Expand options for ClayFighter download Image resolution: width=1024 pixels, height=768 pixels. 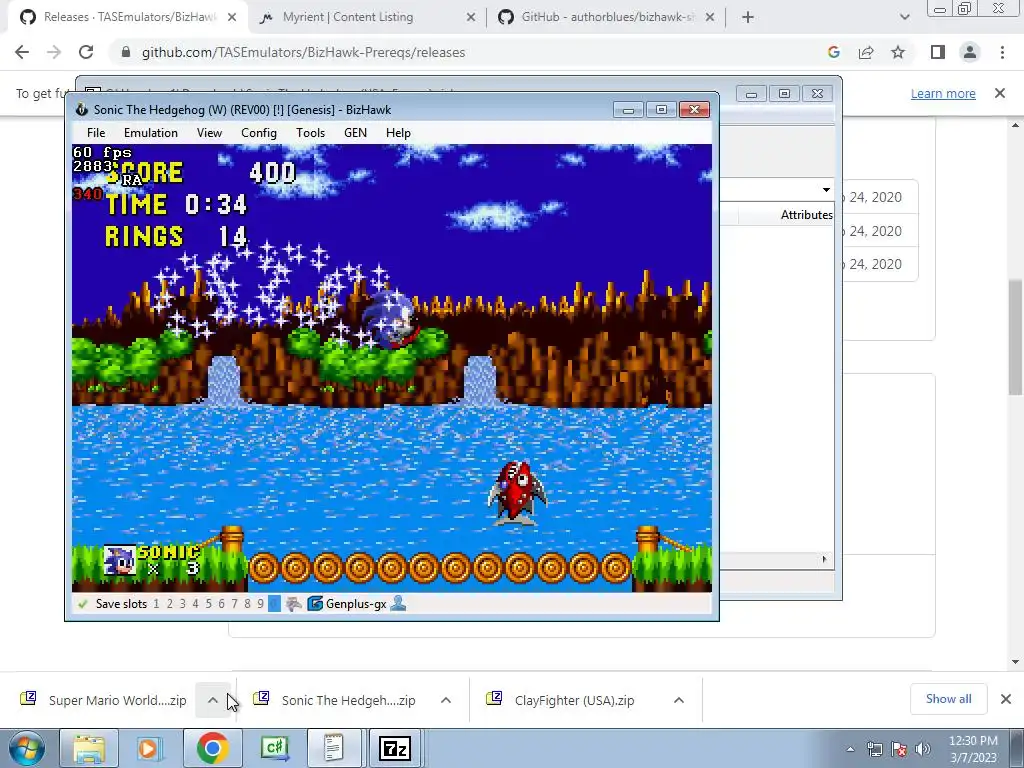point(679,700)
